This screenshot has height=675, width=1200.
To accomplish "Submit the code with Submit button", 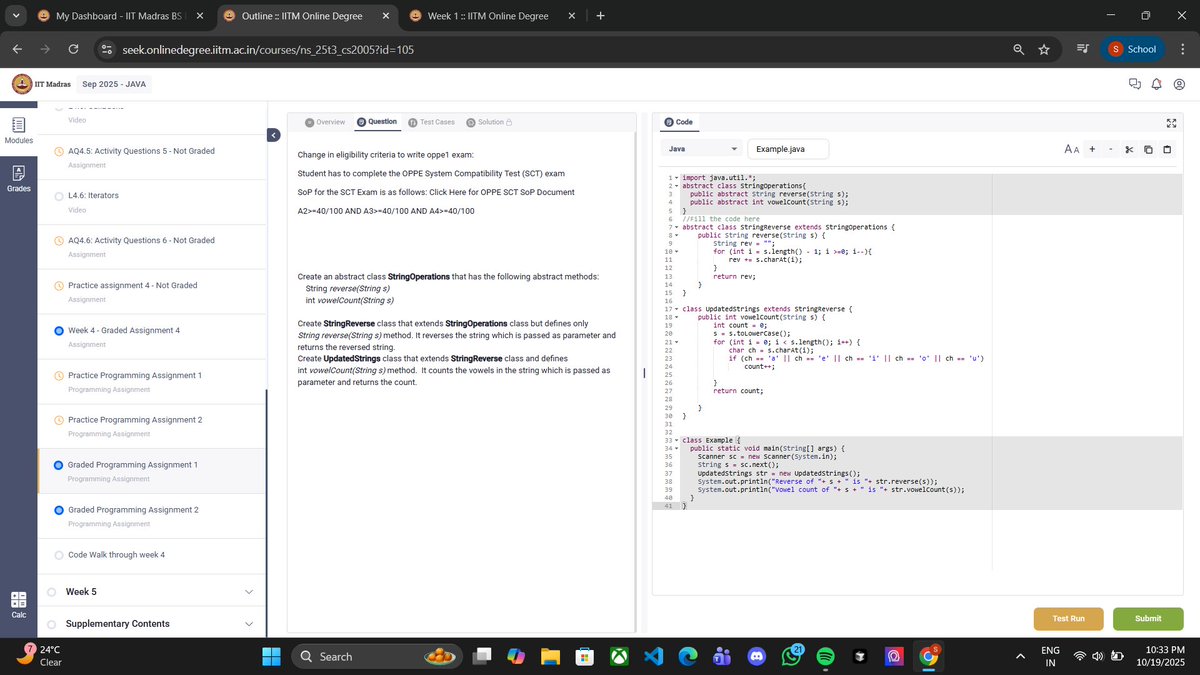I will coord(1148,619).
